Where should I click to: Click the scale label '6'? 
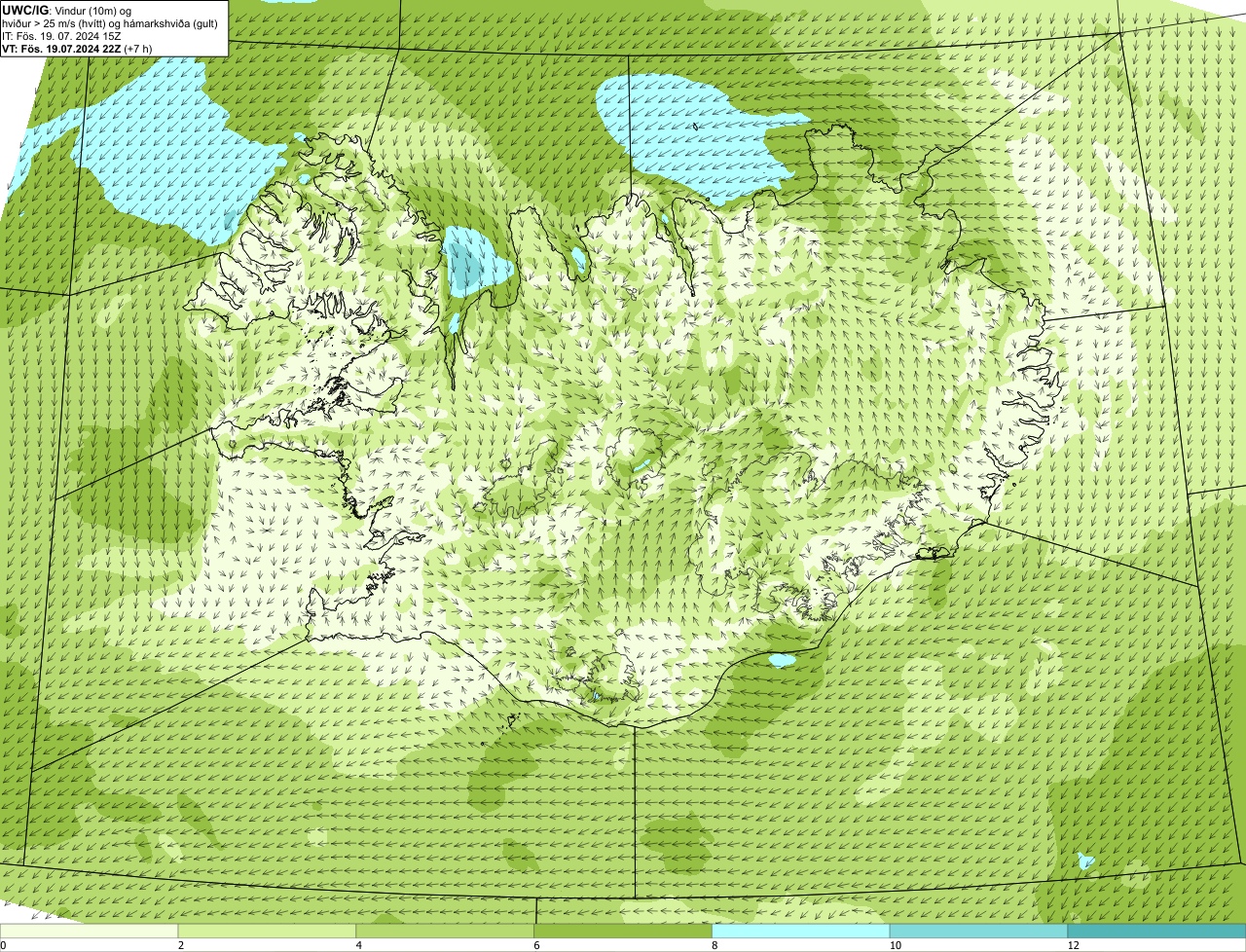[536, 945]
